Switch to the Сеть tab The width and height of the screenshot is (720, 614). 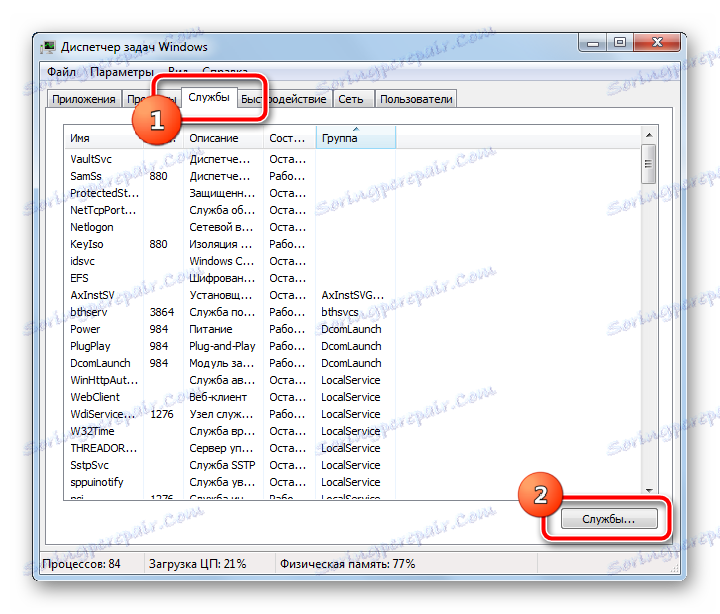(x=351, y=99)
